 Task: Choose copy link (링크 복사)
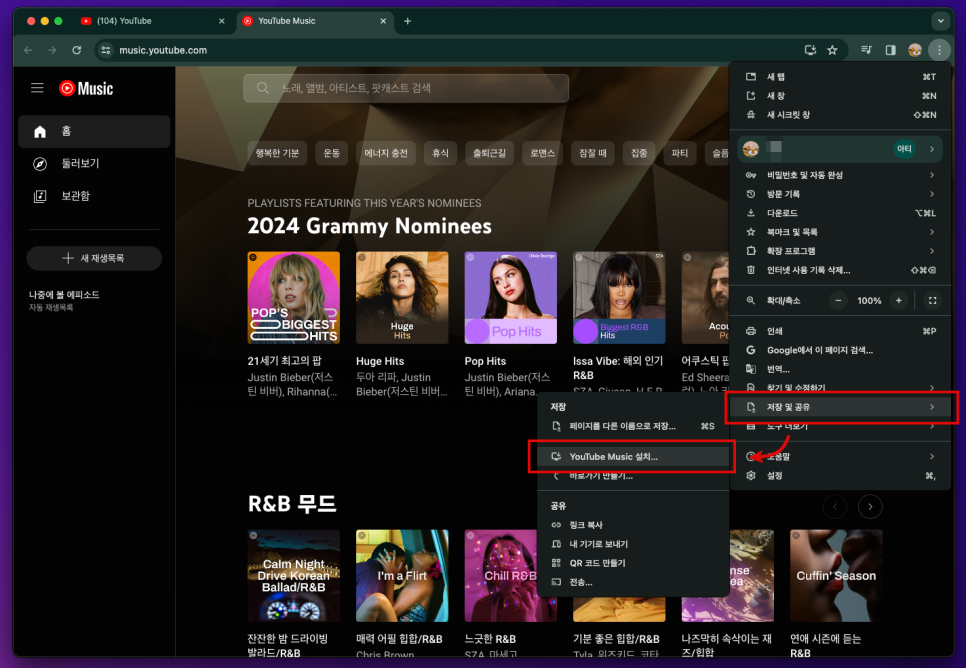click(x=633, y=525)
